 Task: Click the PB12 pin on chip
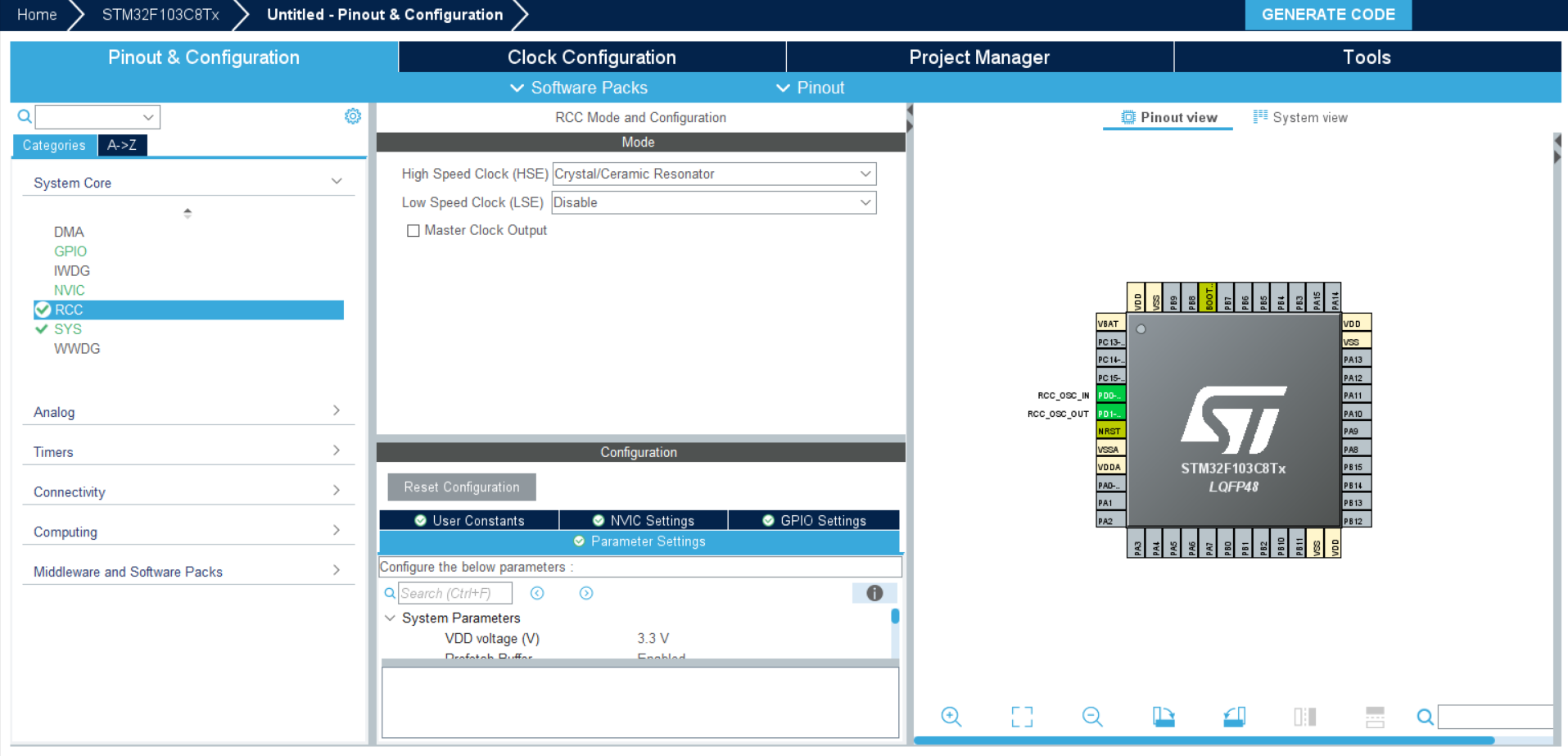point(1356,521)
